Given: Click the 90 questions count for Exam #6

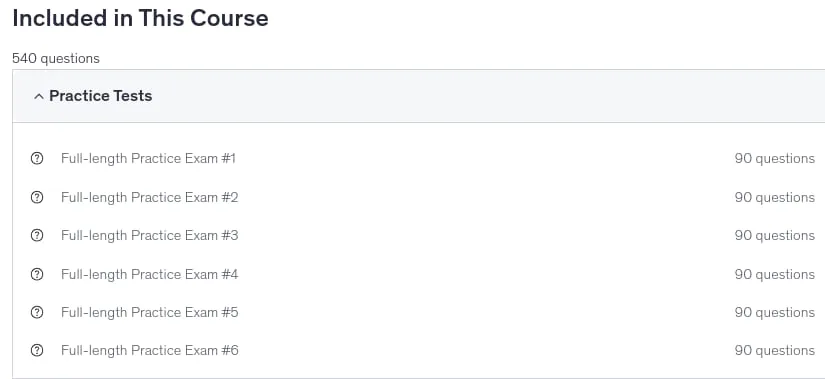Looking at the screenshot, I should click(x=774, y=350).
